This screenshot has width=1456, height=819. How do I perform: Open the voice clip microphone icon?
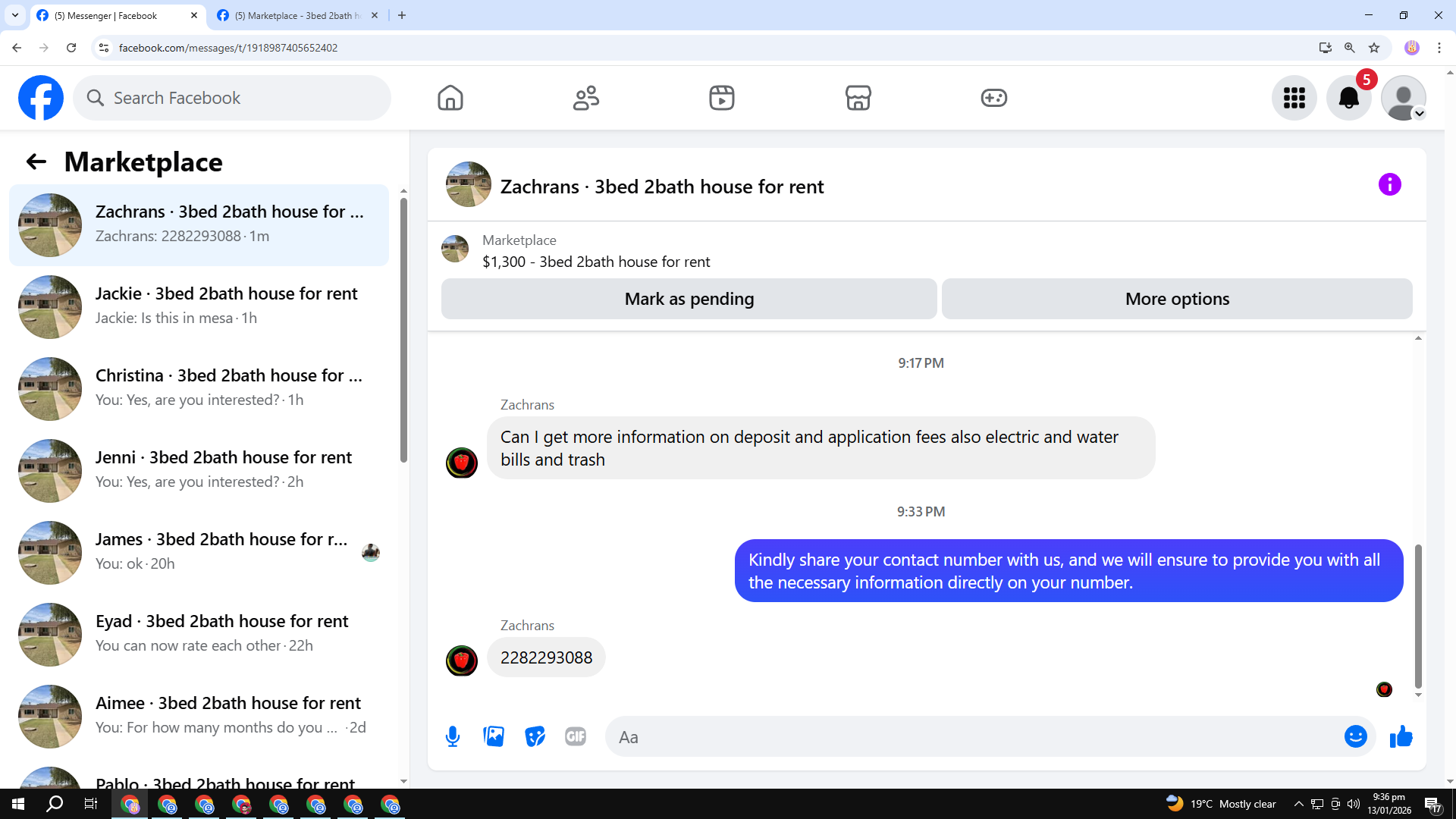tap(453, 736)
